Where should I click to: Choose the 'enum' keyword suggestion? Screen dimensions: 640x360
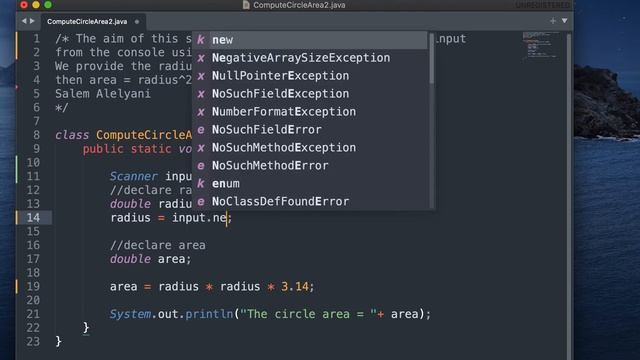[310, 184]
